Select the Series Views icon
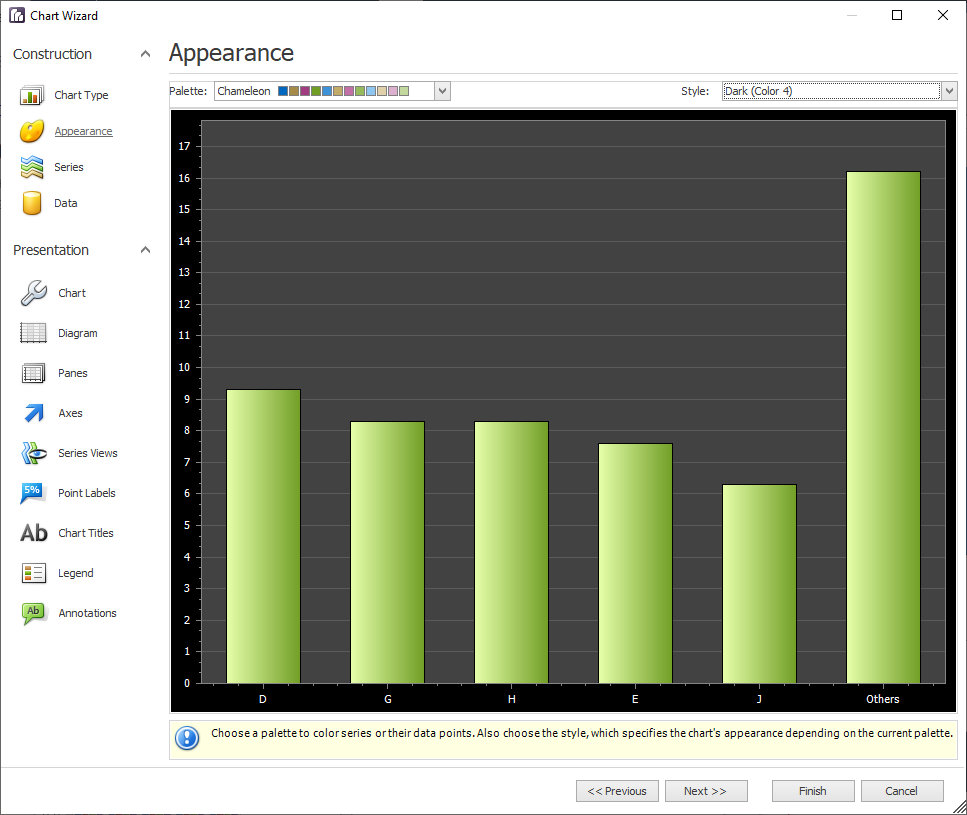This screenshot has height=815, width=967. 32,452
